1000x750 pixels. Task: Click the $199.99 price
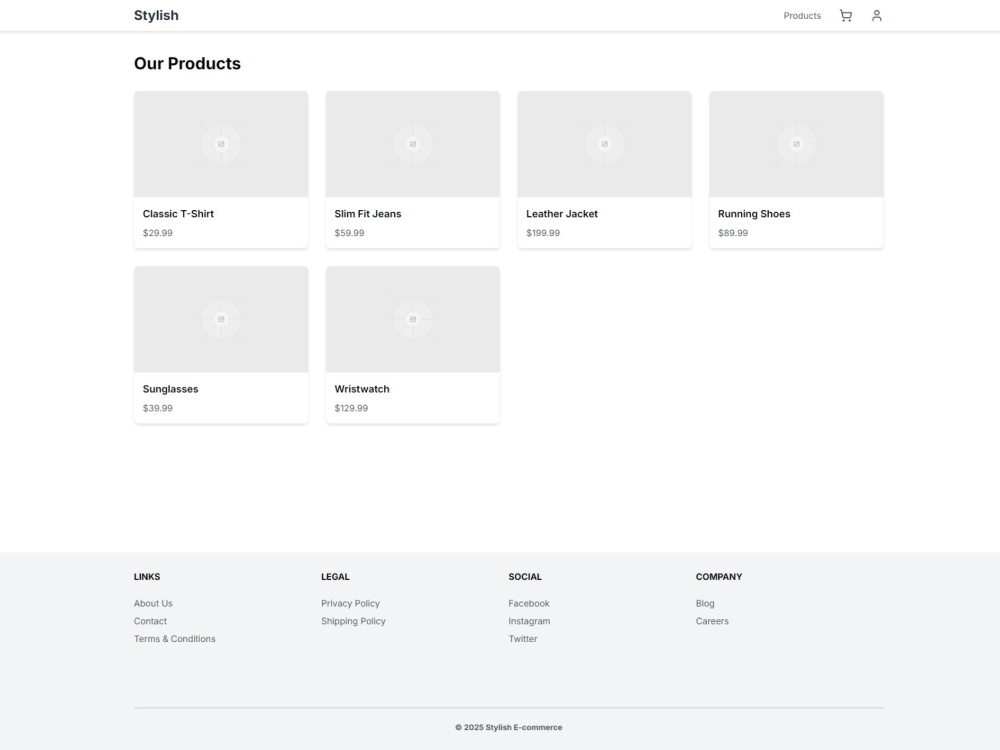tap(543, 233)
